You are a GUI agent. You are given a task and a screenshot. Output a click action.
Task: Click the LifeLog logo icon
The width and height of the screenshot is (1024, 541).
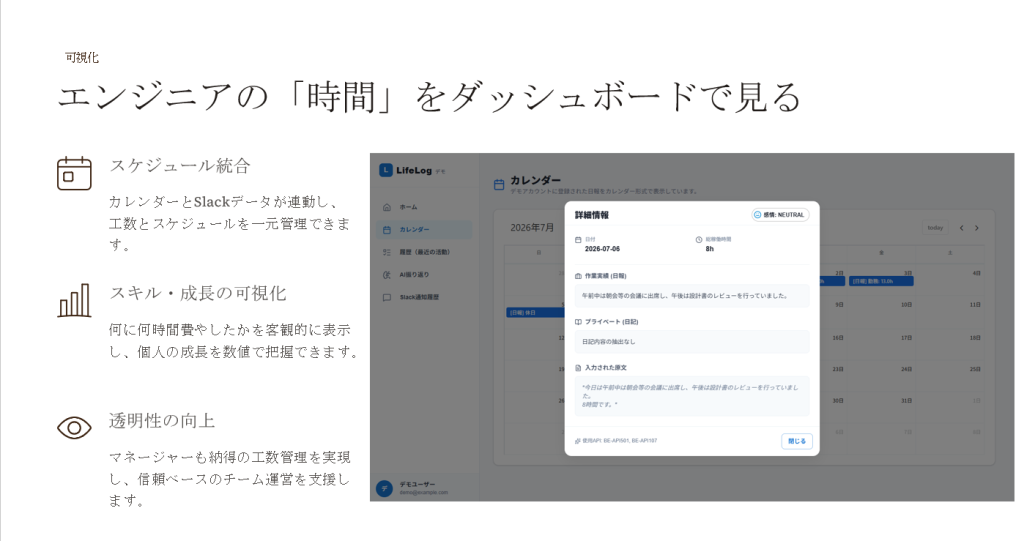click(x=385, y=171)
